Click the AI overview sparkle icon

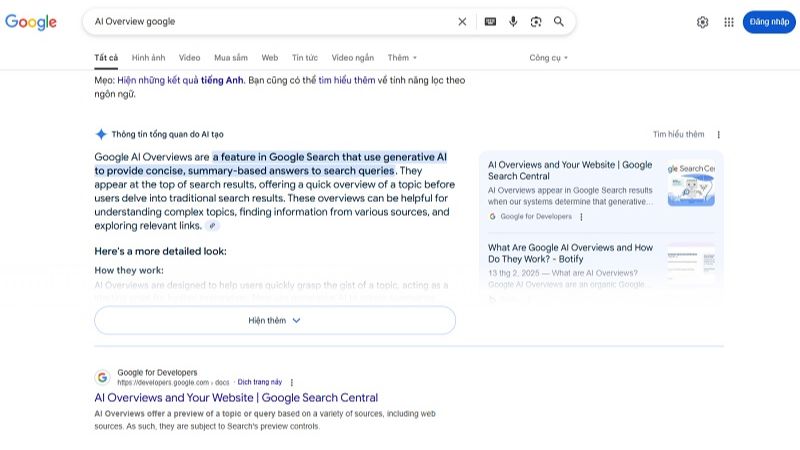click(x=101, y=134)
